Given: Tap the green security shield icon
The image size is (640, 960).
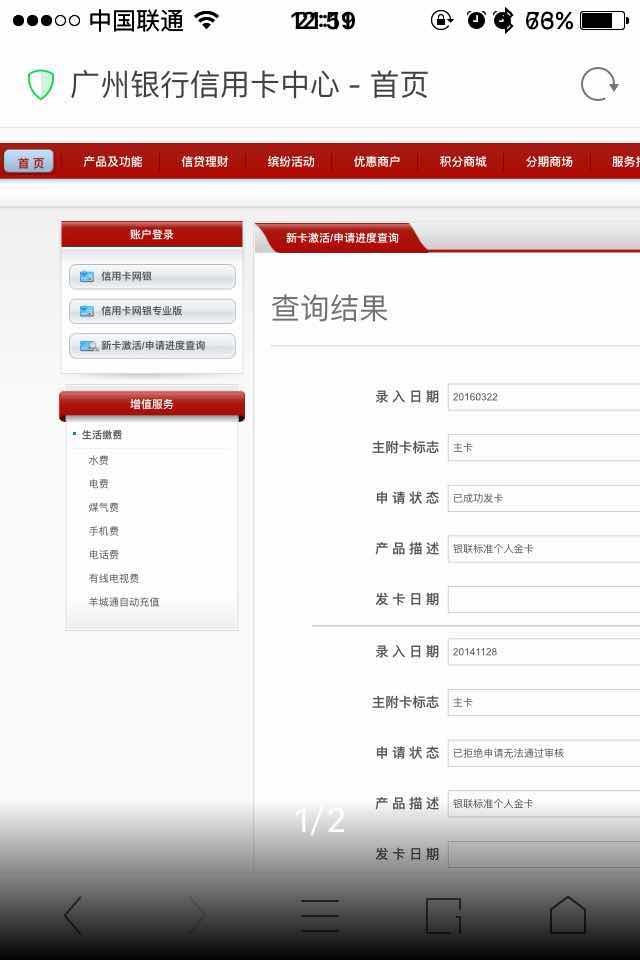Looking at the screenshot, I should (x=41, y=84).
